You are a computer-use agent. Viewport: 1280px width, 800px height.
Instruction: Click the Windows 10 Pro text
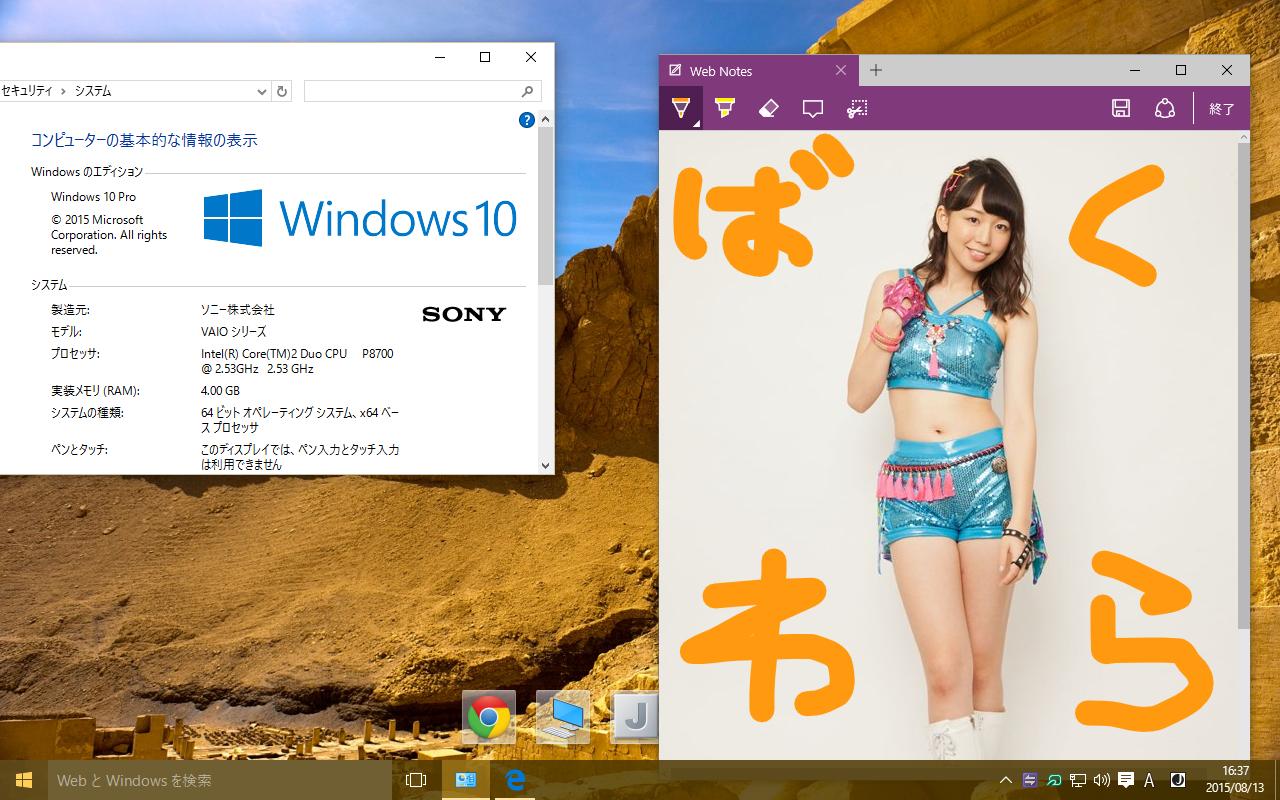point(93,197)
